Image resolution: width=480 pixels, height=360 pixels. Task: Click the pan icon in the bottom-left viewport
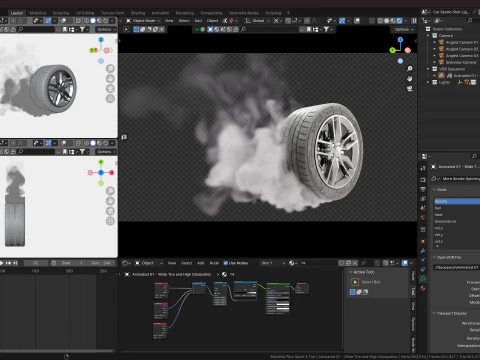click(110, 201)
